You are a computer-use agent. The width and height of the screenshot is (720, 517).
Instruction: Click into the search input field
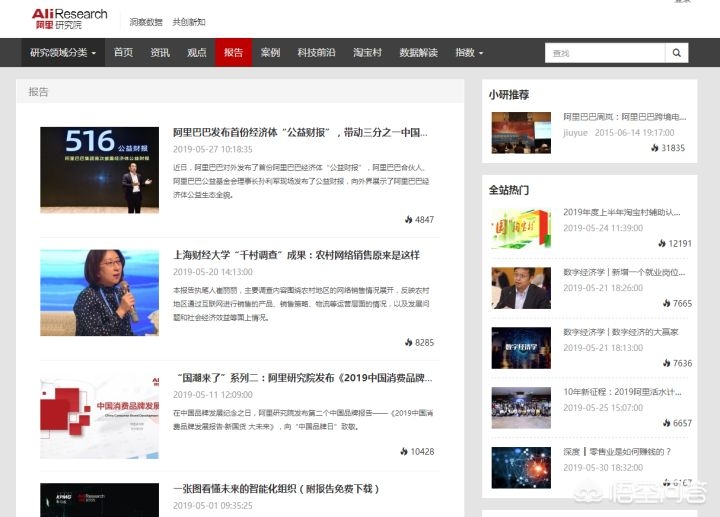[x=605, y=53]
